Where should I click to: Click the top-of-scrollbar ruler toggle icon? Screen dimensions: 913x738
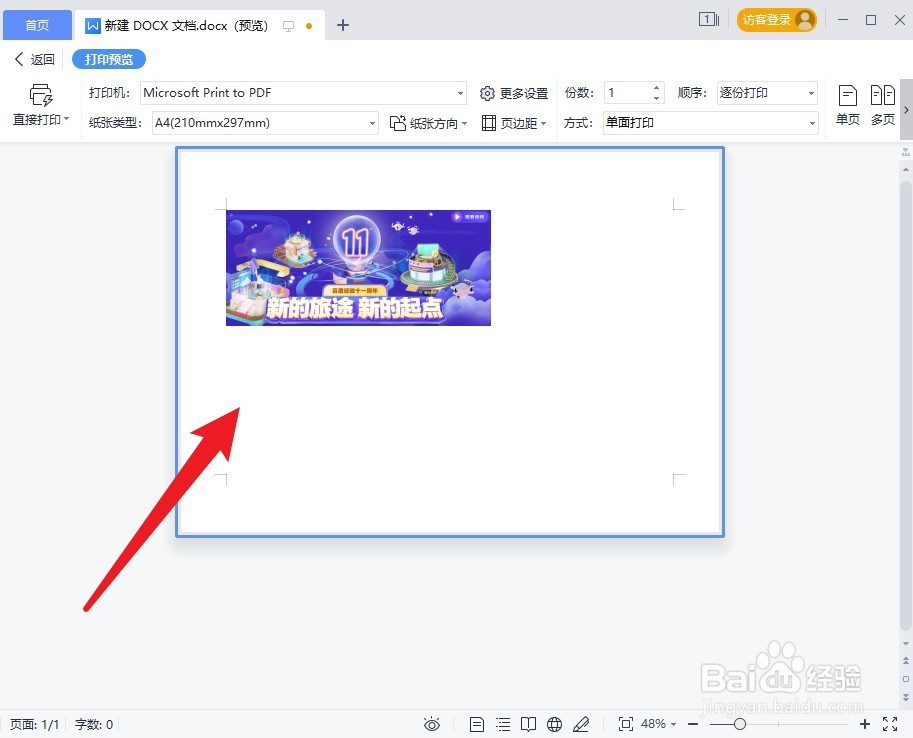pos(905,153)
